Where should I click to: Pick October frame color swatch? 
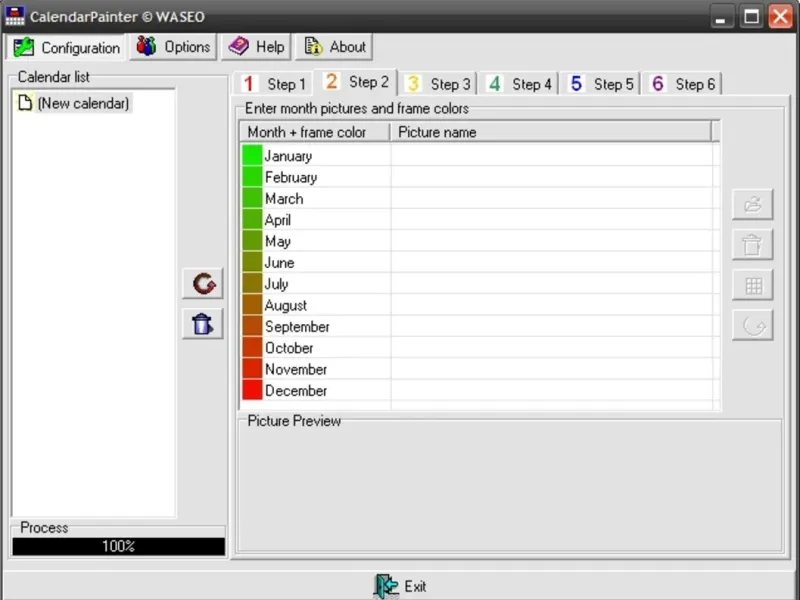click(252, 348)
